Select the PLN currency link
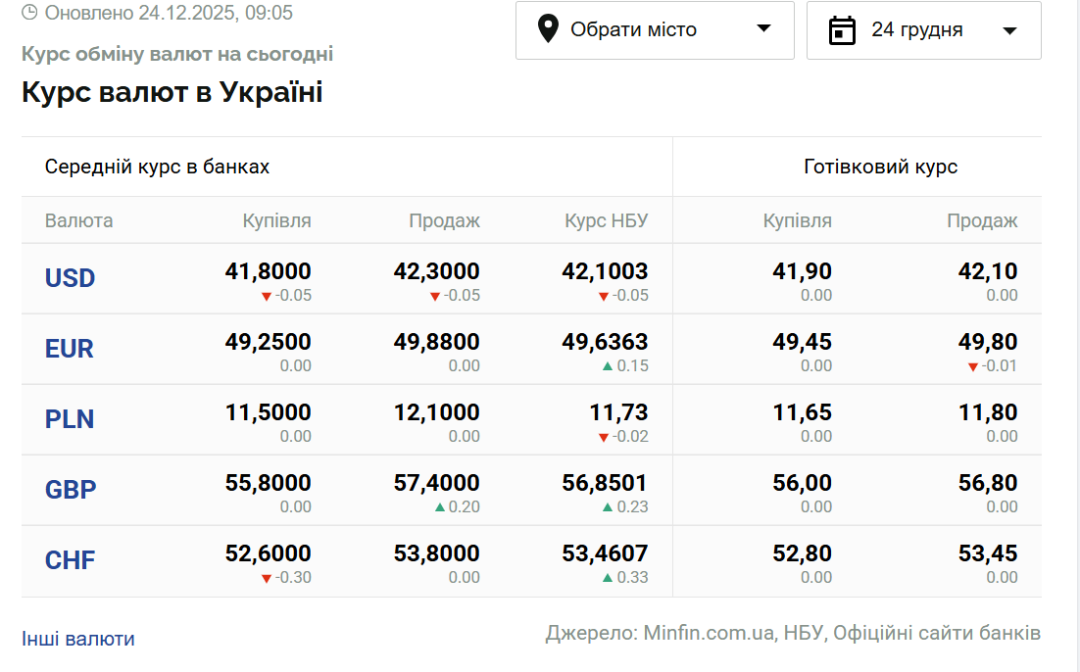This screenshot has height=672, width=1080. tap(70, 419)
